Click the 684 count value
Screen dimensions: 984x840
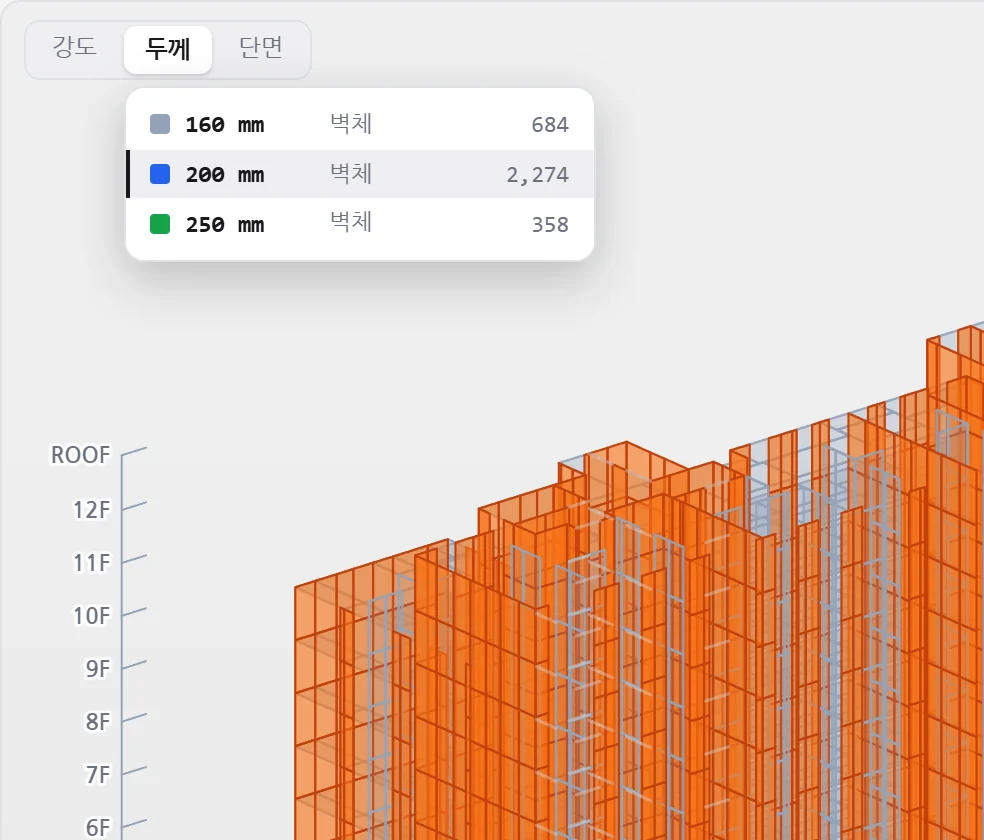[x=550, y=125]
